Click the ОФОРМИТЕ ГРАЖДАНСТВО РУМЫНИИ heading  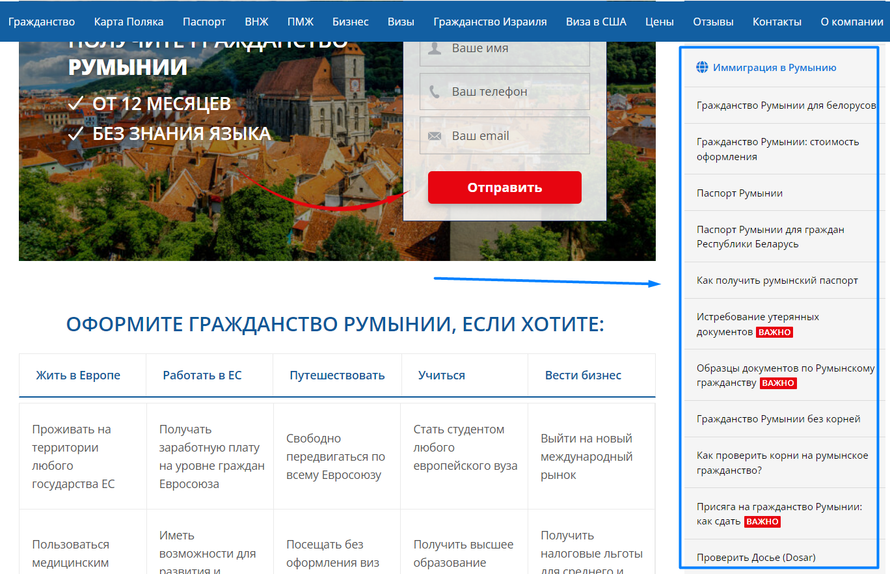[x=335, y=324]
